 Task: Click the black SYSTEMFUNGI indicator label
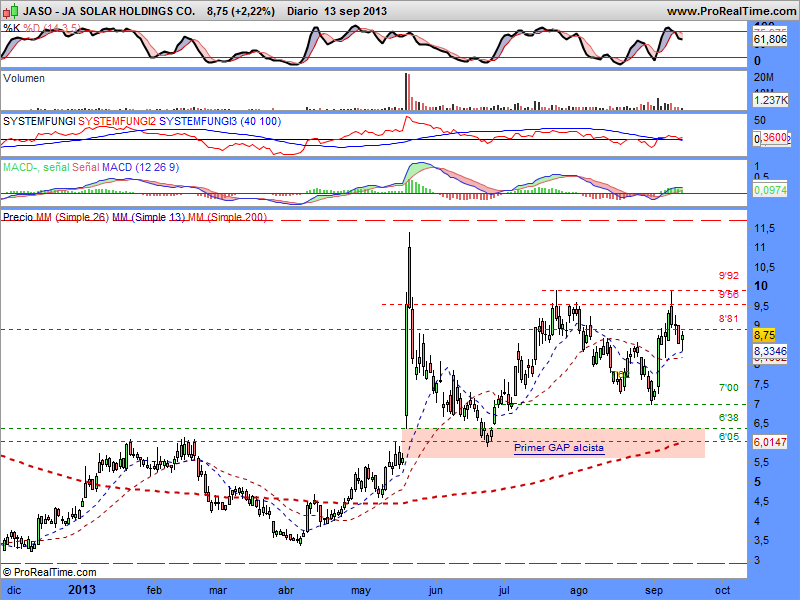39,121
